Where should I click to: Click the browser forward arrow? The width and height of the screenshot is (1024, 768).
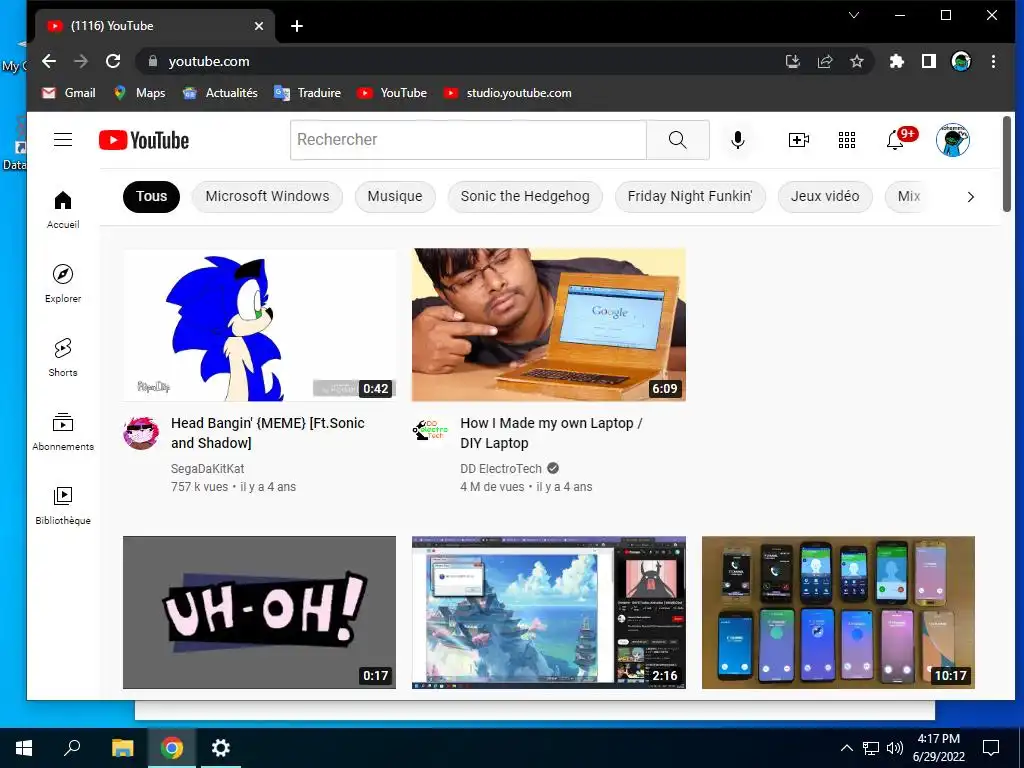[x=81, y=61]
